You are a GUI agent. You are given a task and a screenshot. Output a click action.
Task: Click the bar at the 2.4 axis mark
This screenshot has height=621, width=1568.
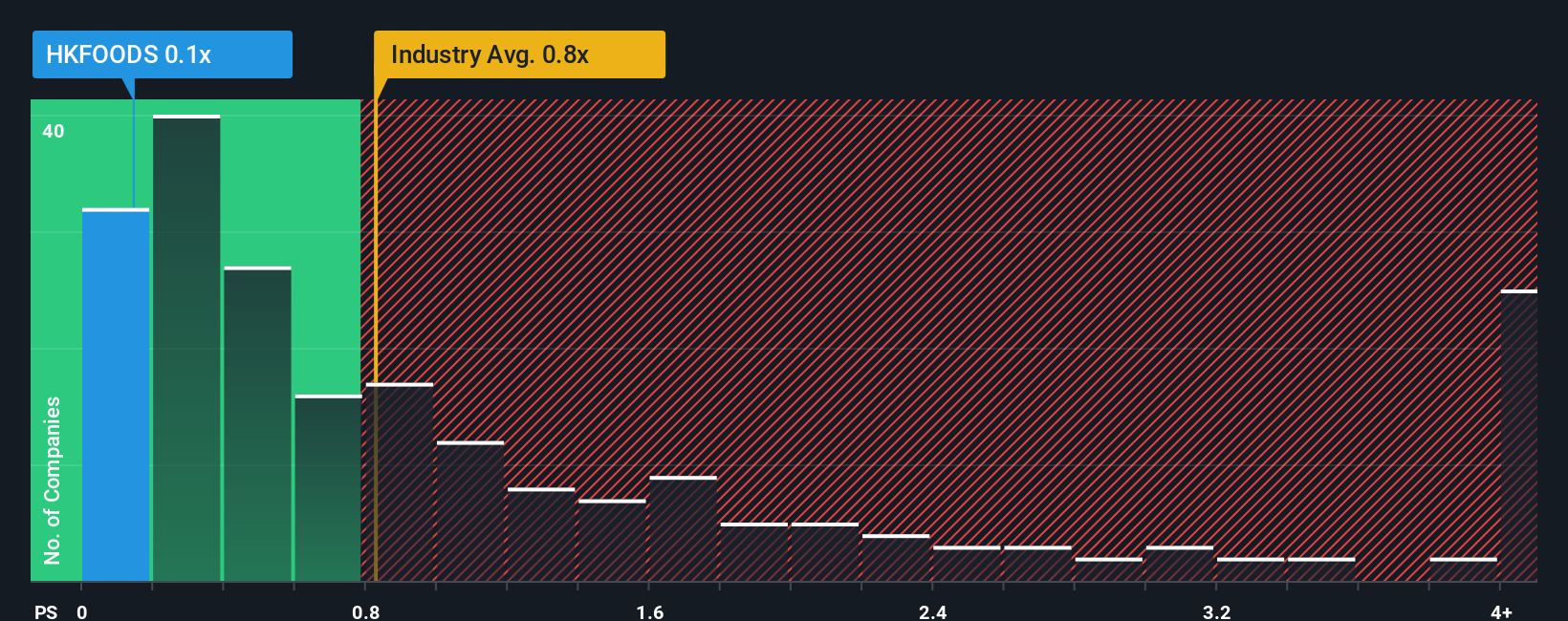pos(967,564)
